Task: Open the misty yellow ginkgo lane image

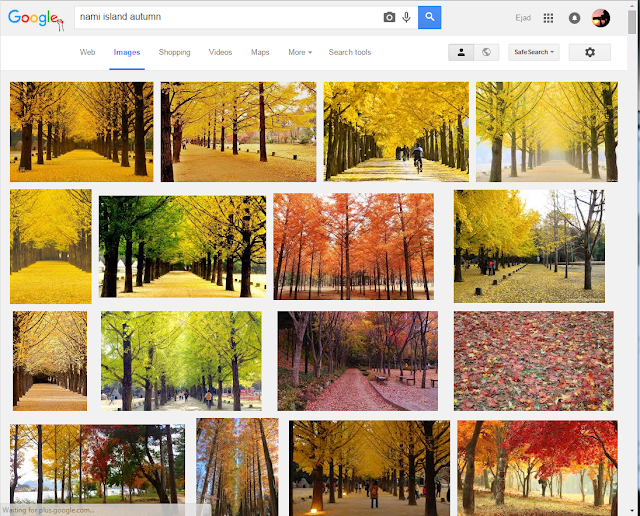Action: tap(547, 132)
